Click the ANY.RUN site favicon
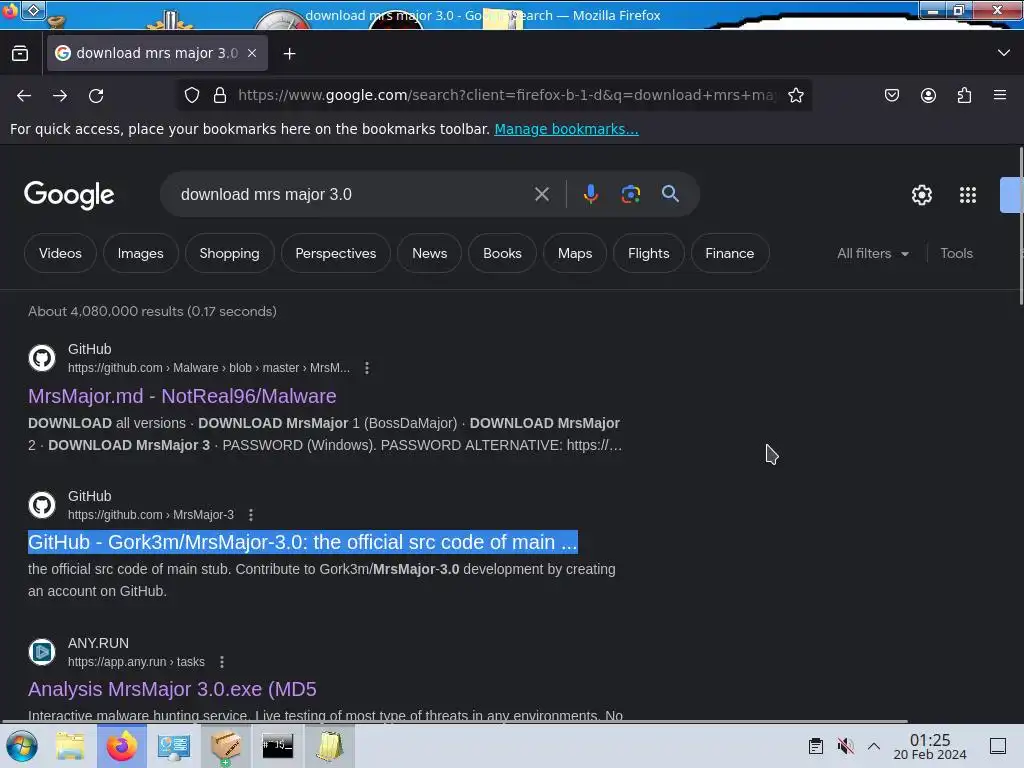 pos(42,652)
